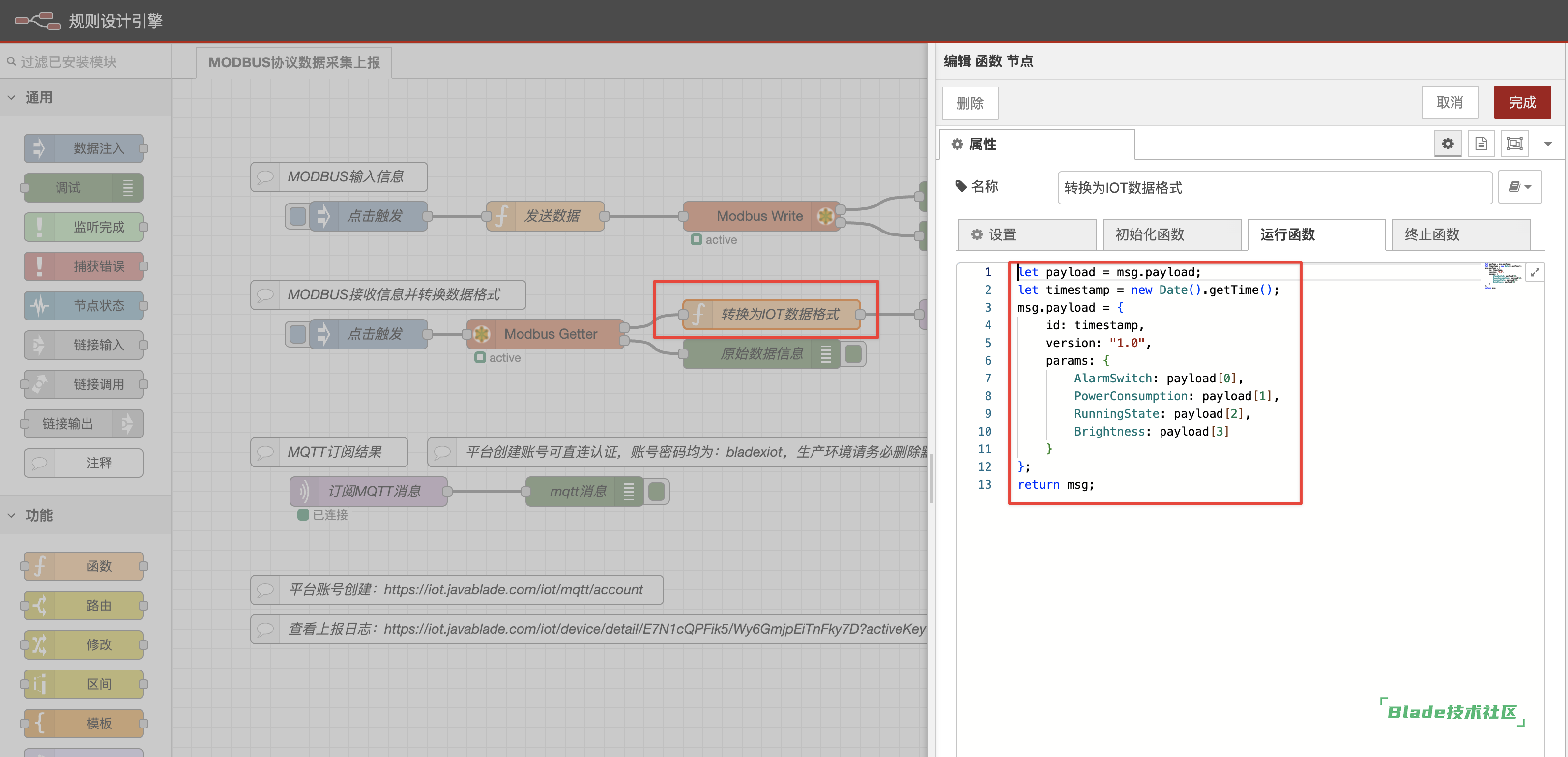Viewport: 1568px width, 757px height.
Task: Click the AlarmSwitch code line
Action: (x=1159, y=378)
